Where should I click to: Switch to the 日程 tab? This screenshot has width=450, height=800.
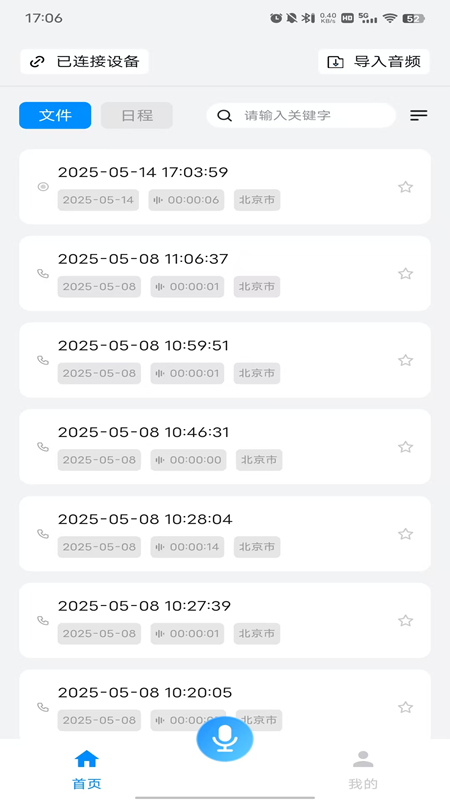[137, 115]
